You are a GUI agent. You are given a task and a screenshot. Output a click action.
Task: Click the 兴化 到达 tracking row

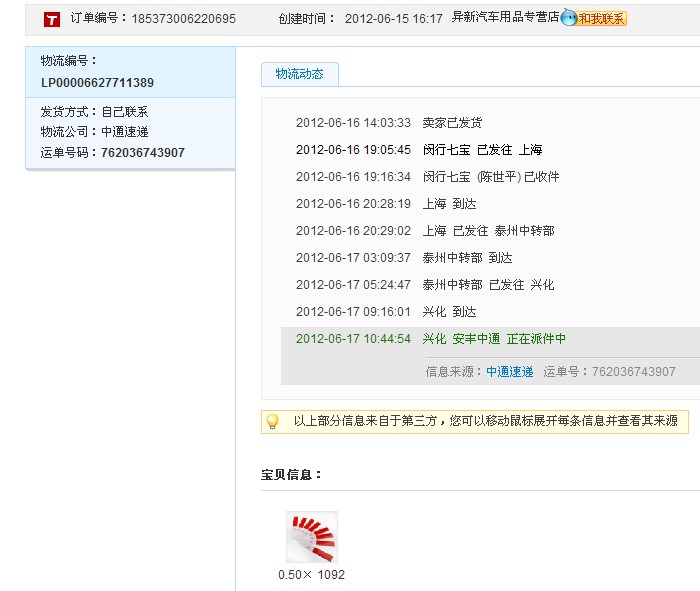coord(386,312)
